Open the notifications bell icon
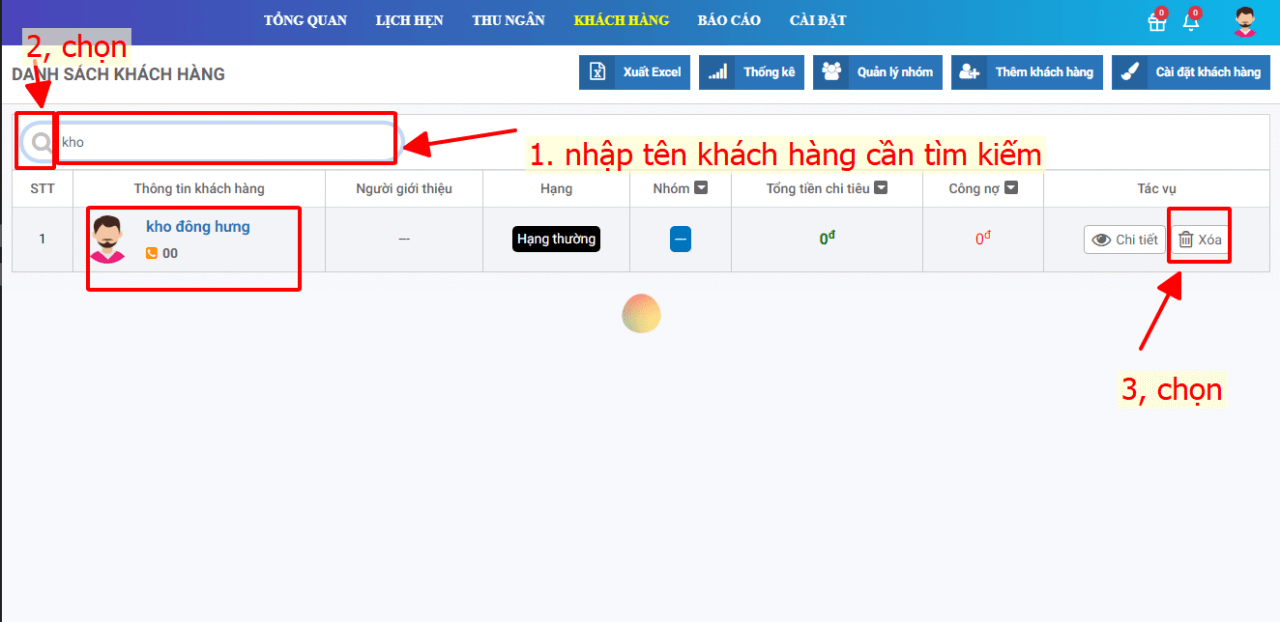 click(x=1191, y=22)
